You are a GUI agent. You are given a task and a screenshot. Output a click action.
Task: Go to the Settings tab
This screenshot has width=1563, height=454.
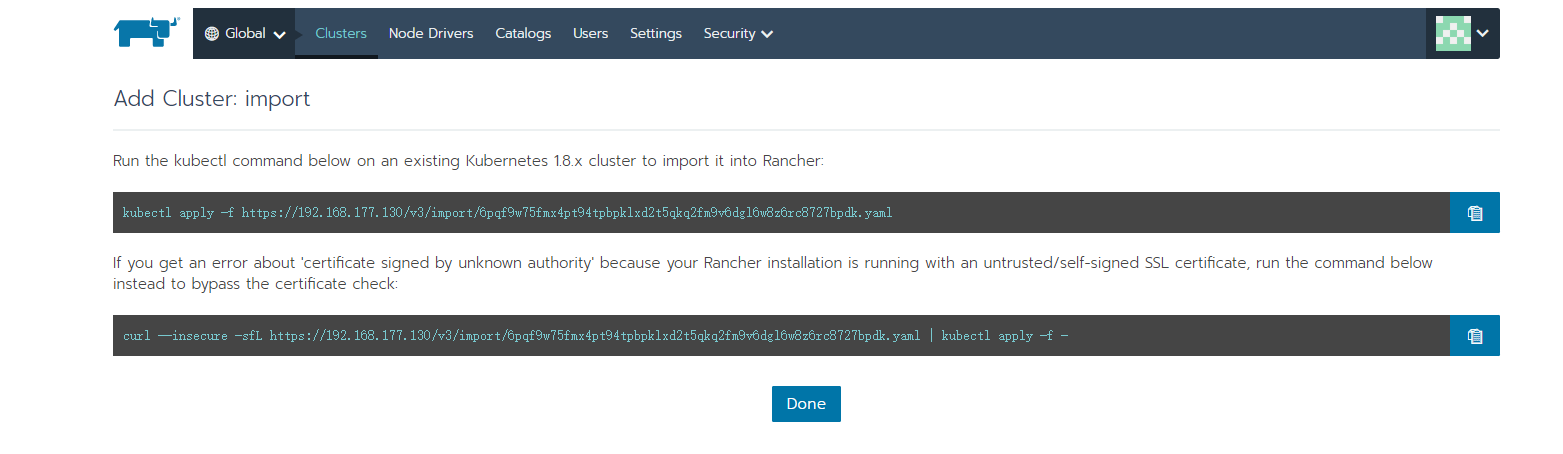click(x=656, y=33)
